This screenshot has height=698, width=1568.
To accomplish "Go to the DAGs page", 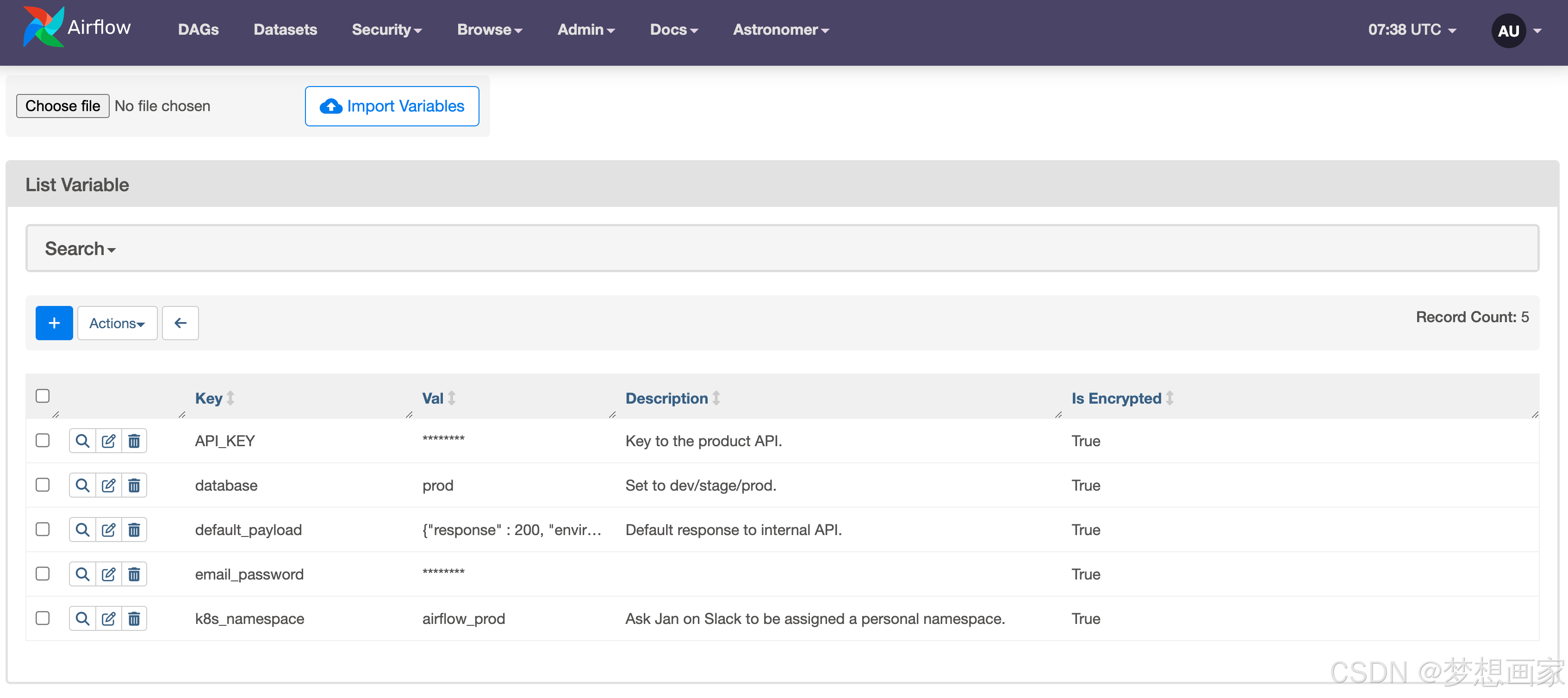I will click(x=198, y=30).
